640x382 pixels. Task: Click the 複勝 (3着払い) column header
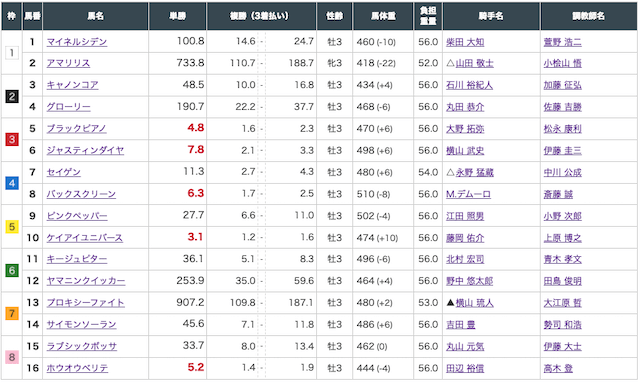(x=261, y=16)
